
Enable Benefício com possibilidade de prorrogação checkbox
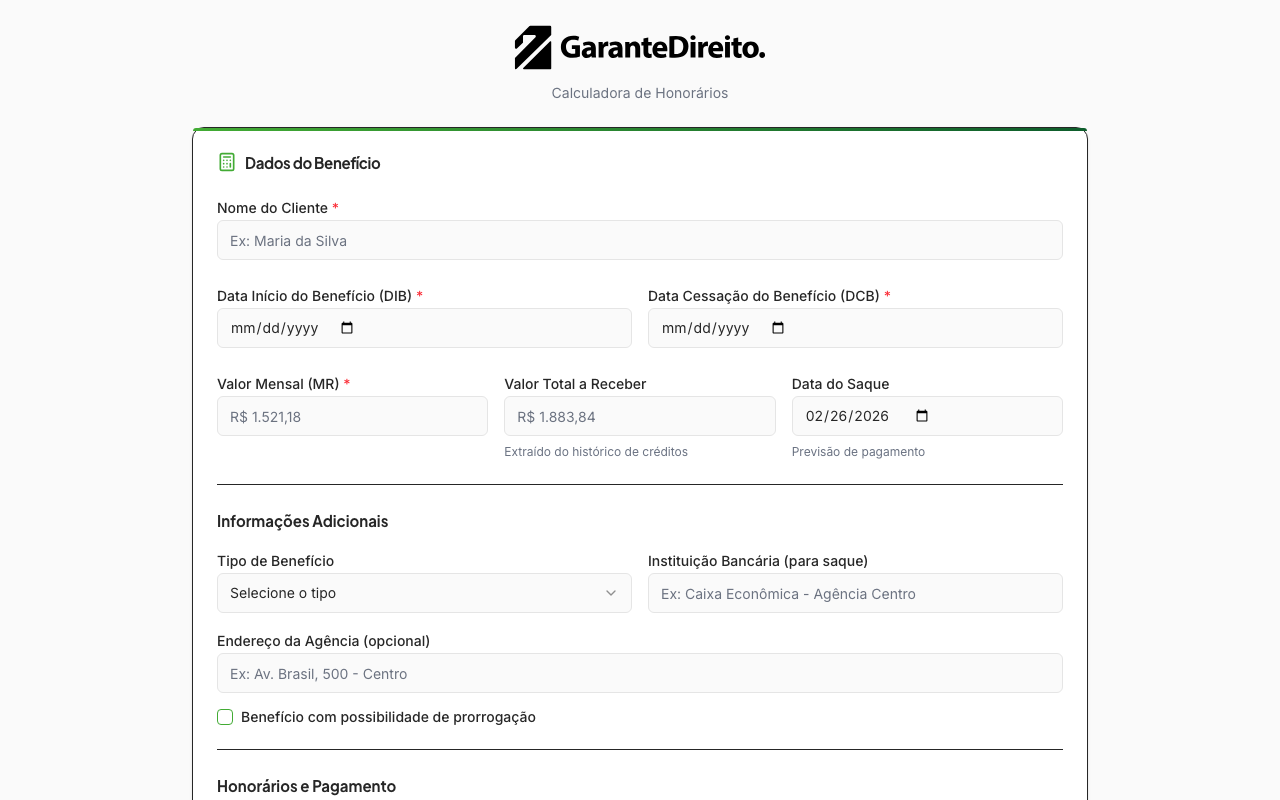tap(225, 717)
